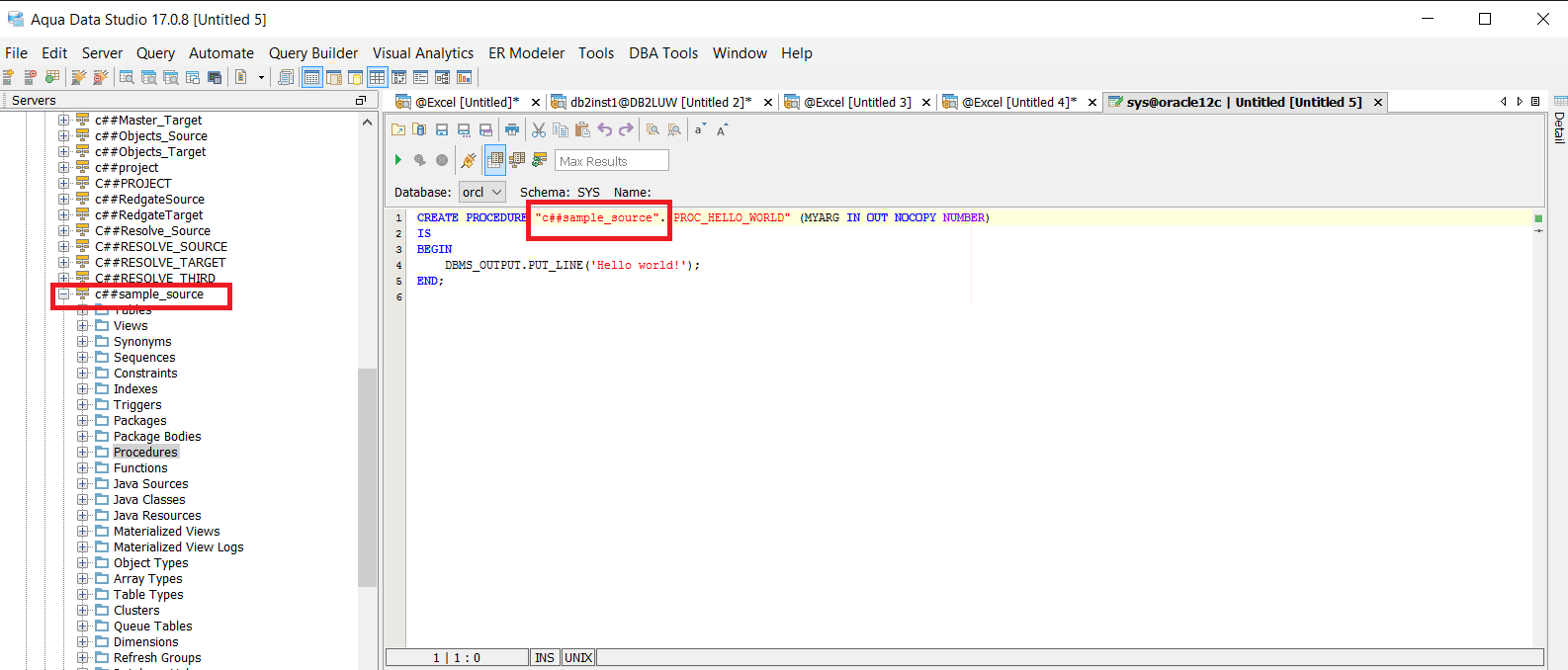Collapse the c##sample_source schema node

tap(64, 294)
